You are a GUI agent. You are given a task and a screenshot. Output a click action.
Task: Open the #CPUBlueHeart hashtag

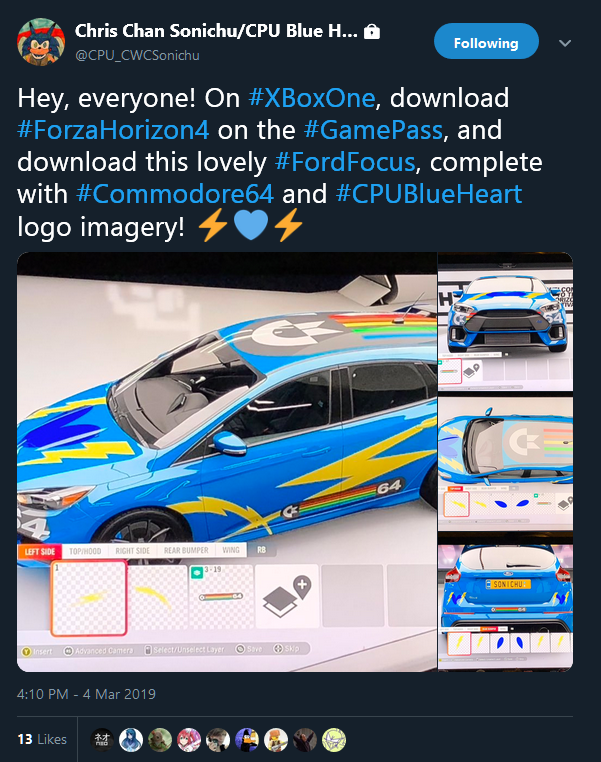[x=429, y=194]
